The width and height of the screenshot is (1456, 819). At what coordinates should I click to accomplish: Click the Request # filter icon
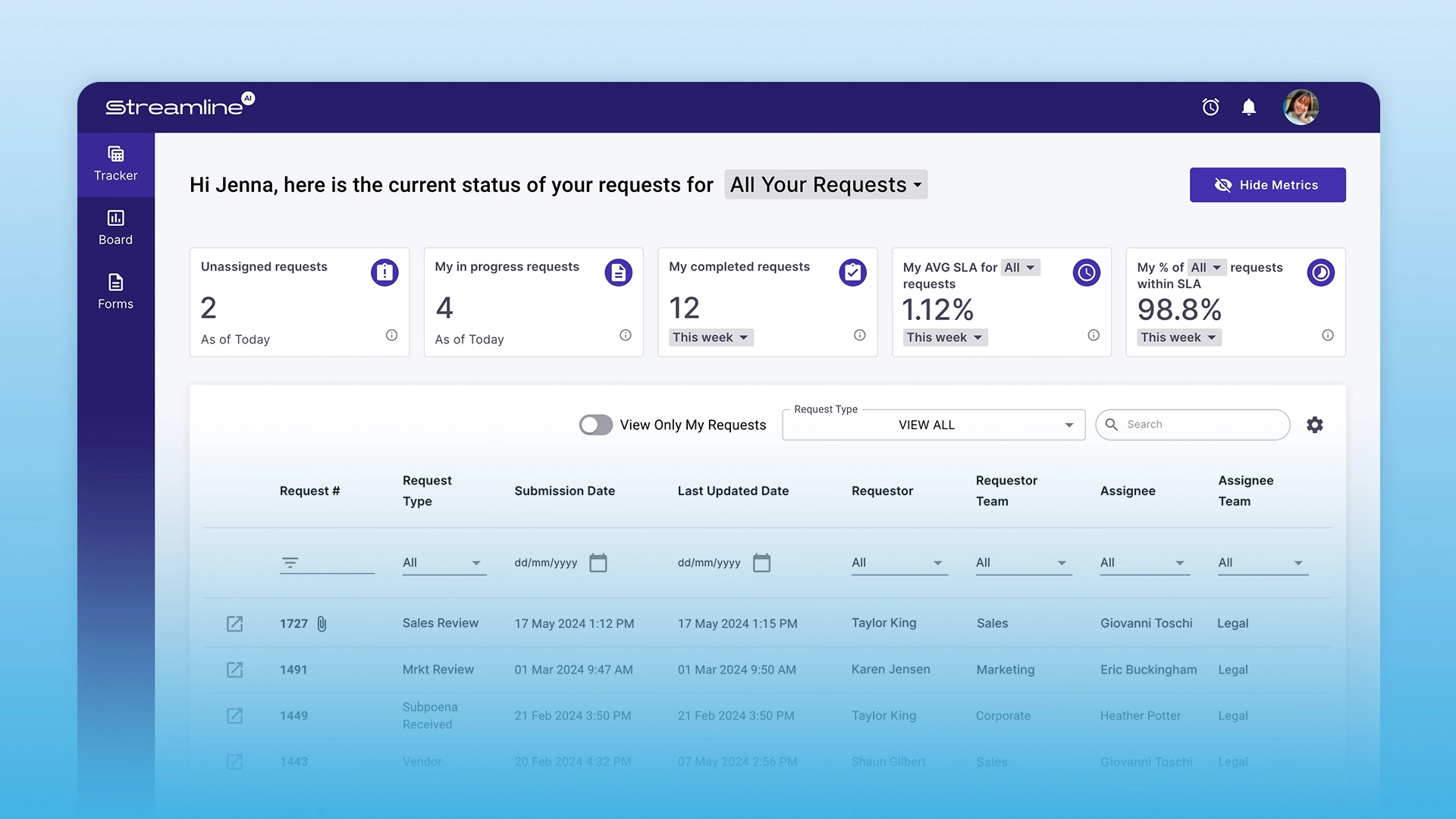(290, 563)
